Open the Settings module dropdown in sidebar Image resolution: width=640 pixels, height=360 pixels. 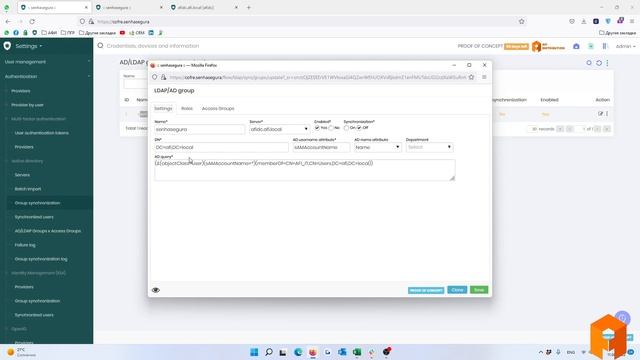[29, 46]
